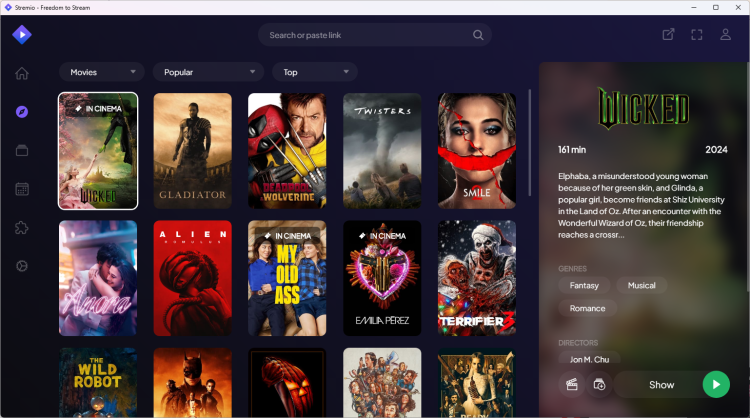Click the add-to-library icon beside Show
The width and height of the screenshot is (750, 418).
[599, 385]
